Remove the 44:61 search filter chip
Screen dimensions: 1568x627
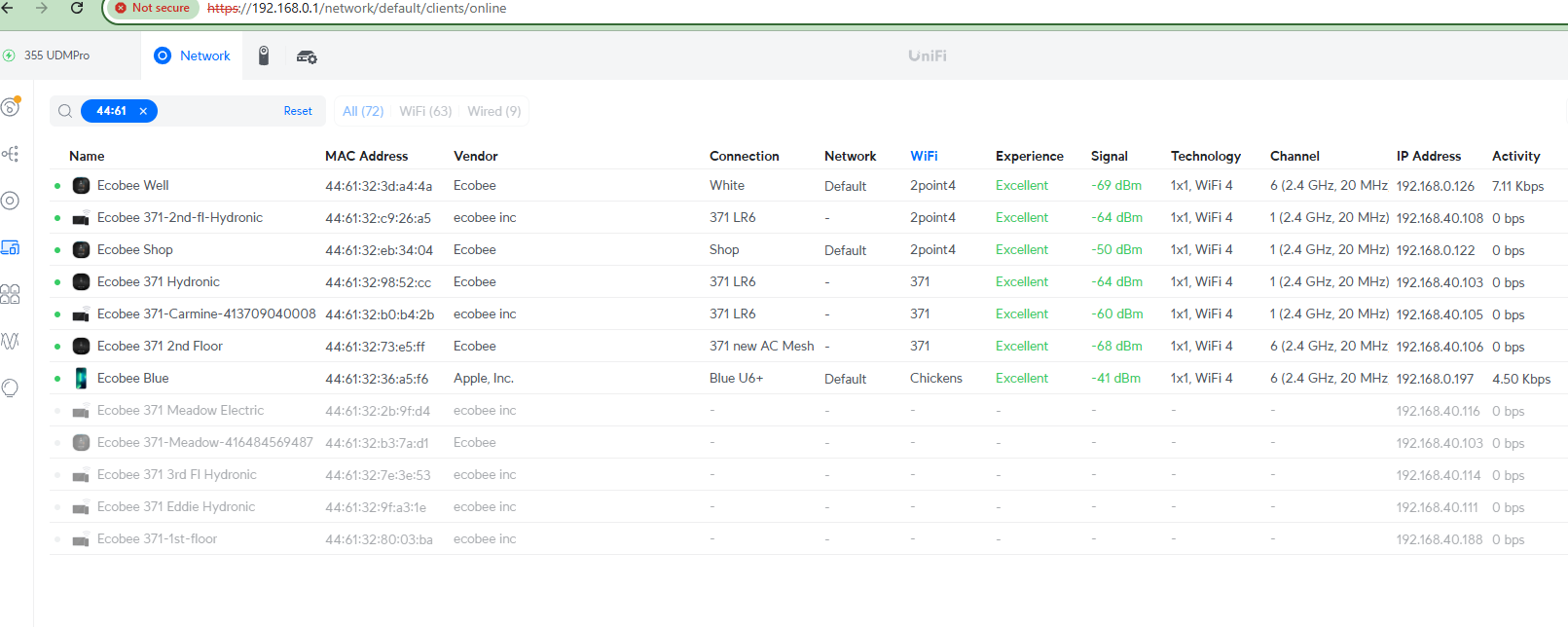143,111
